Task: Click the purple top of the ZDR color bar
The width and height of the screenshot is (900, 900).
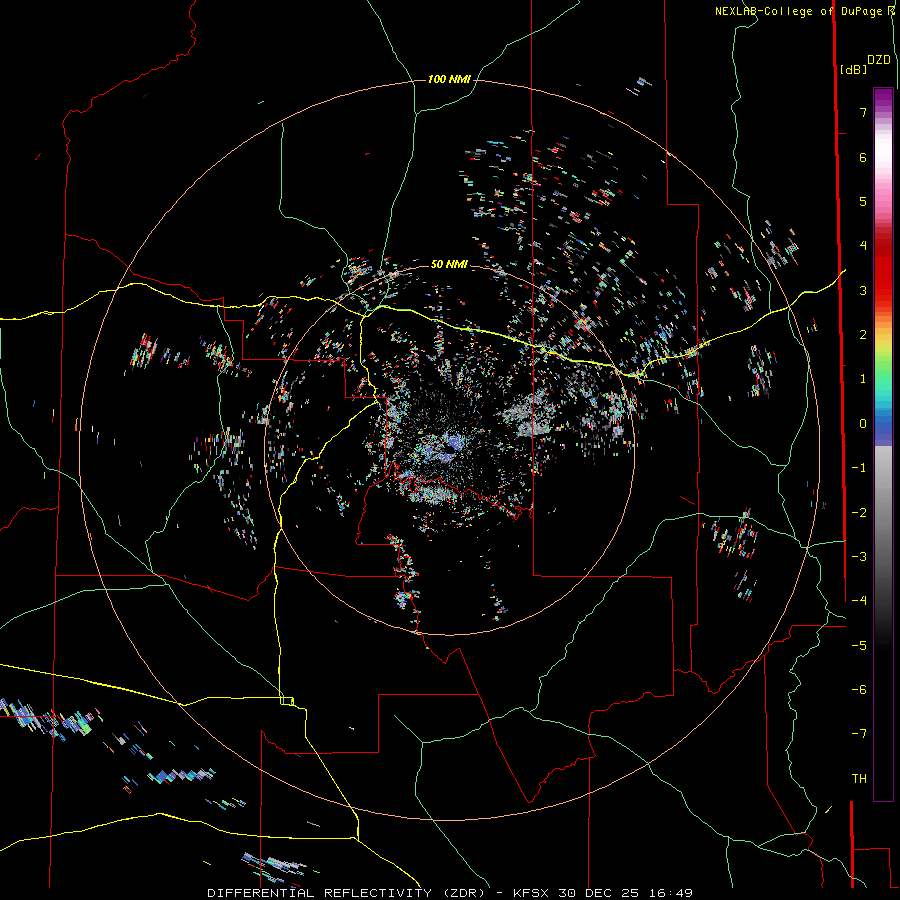Action: point(883,98)
